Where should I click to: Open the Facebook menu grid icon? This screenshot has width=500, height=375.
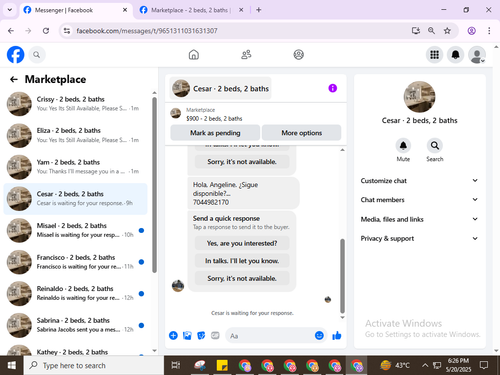(x=434, y=55)
